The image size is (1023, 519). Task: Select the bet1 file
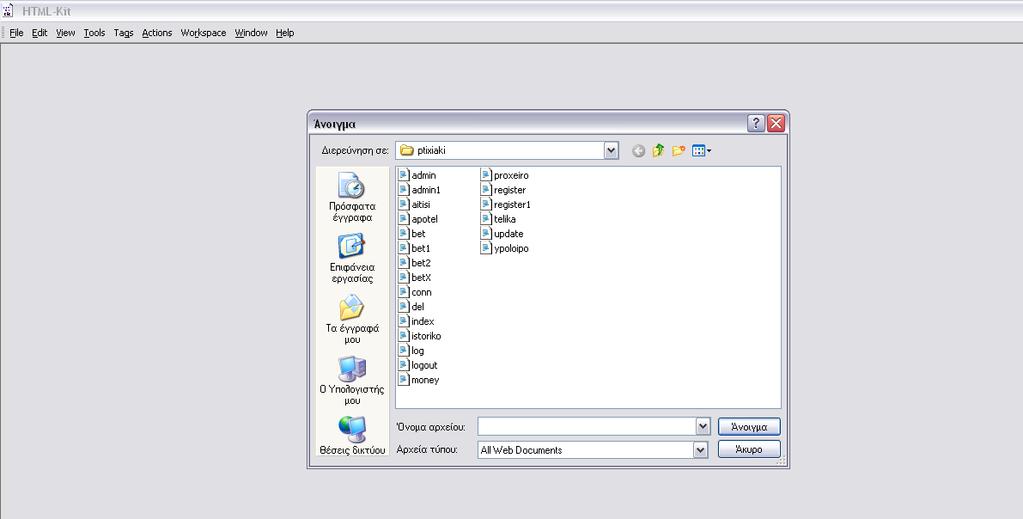pos(414,248)
